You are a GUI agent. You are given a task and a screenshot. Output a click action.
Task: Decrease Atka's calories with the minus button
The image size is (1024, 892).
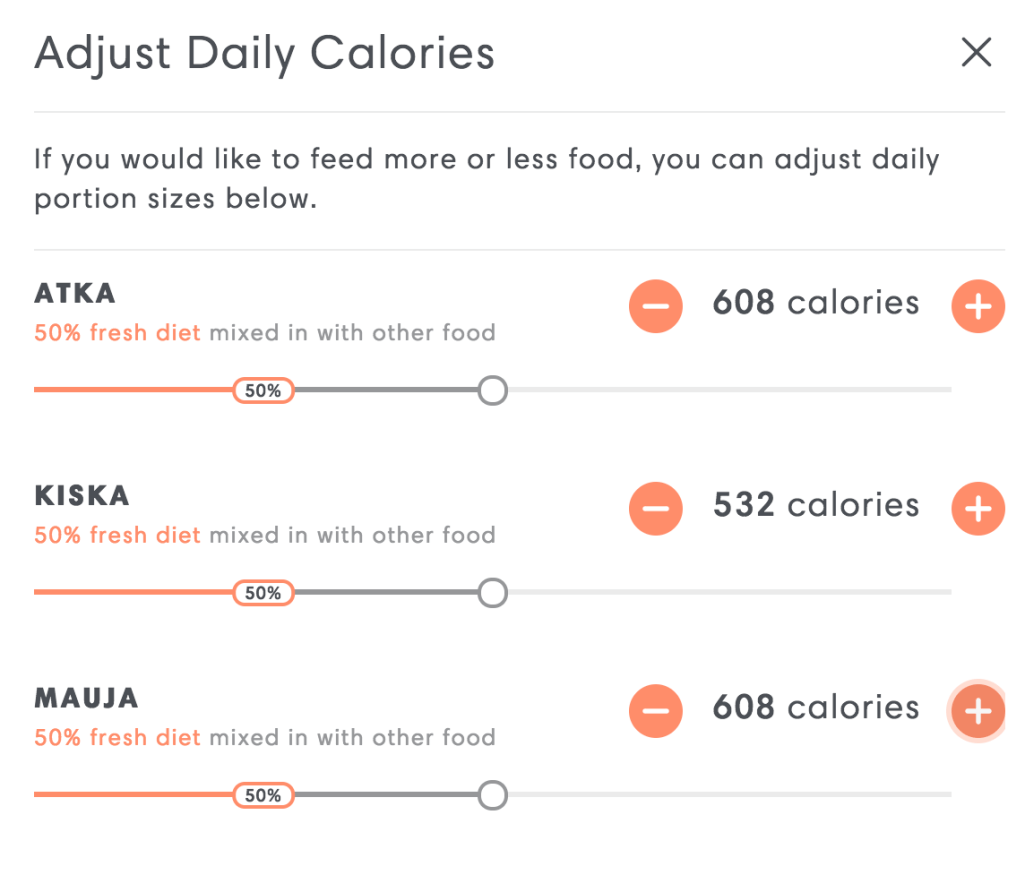coord(655,305)
